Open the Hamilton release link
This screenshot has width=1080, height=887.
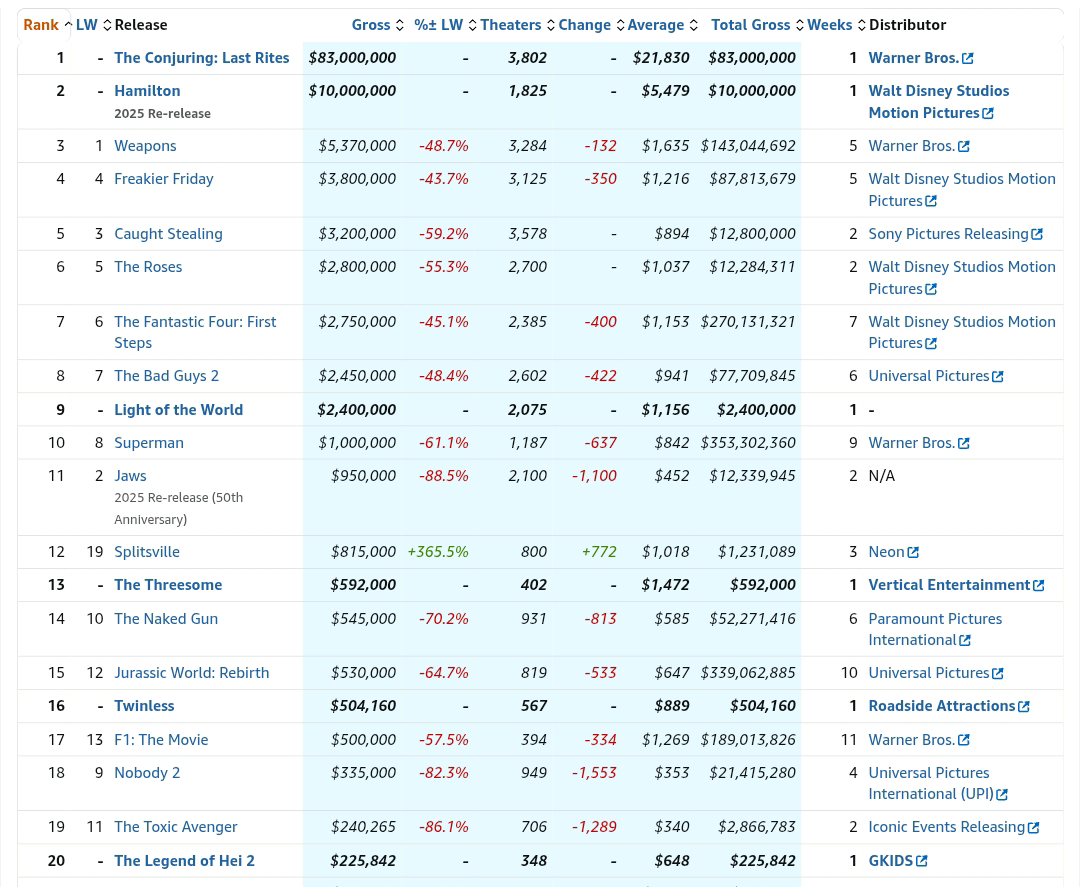coord(147,91)
